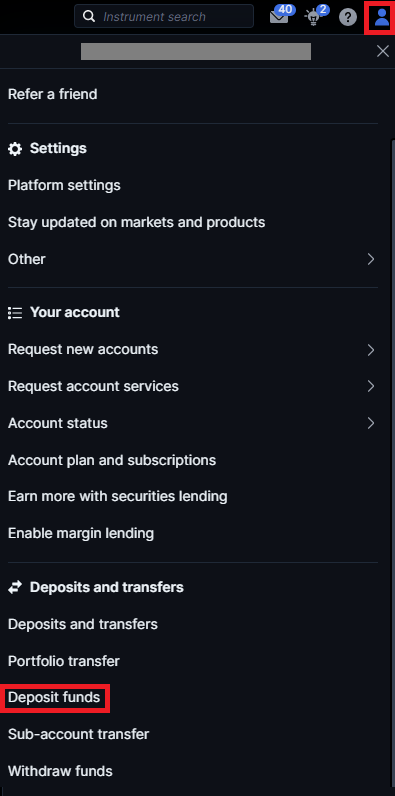
Task: Expand Request new accounts chevron
Action: [x=371, y=350]
